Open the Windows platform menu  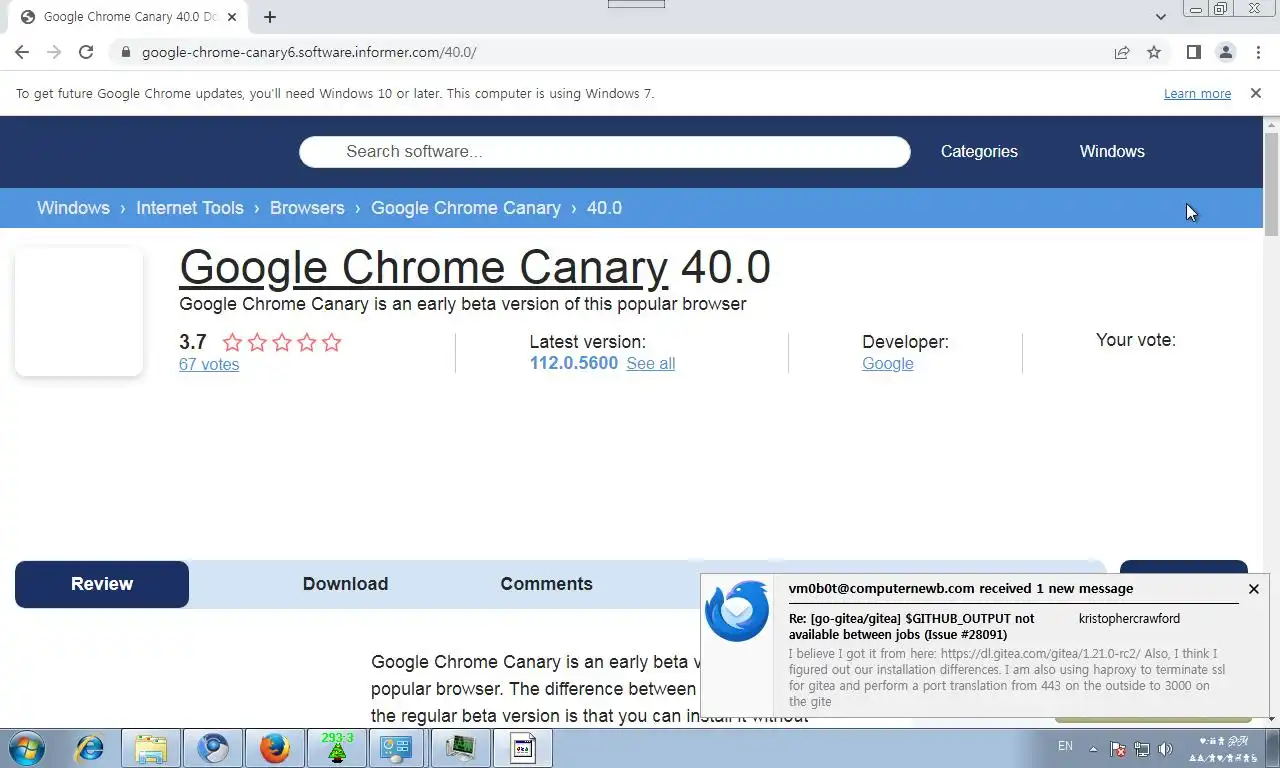(1112, 152)
